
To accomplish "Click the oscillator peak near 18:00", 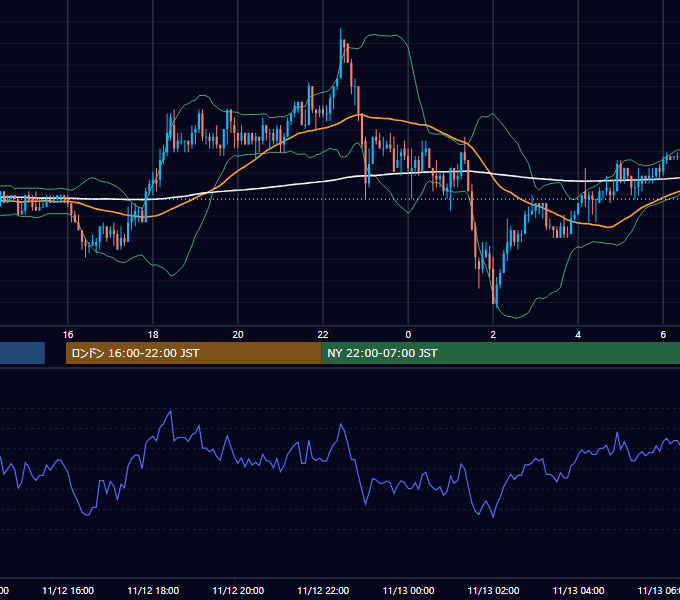I will coord(170,411).
